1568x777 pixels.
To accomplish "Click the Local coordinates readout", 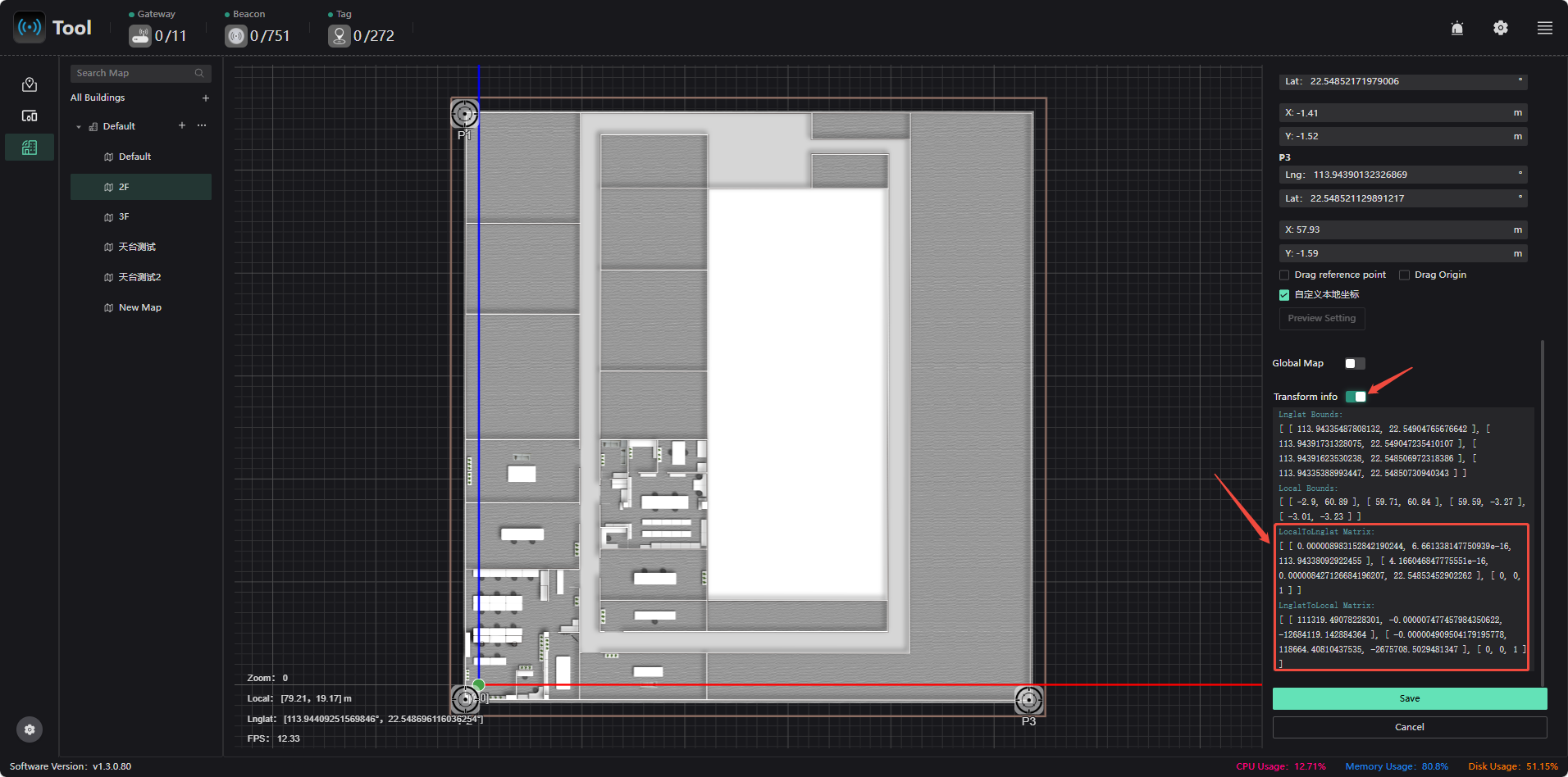I will click(299, 698).
